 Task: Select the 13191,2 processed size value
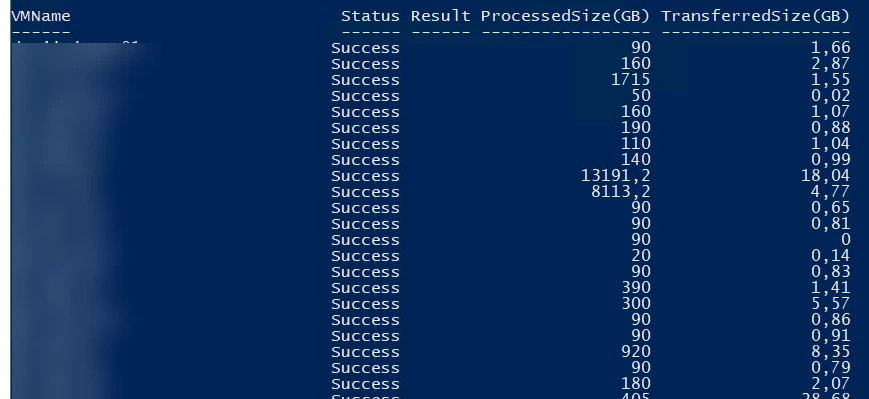(615, 176)
